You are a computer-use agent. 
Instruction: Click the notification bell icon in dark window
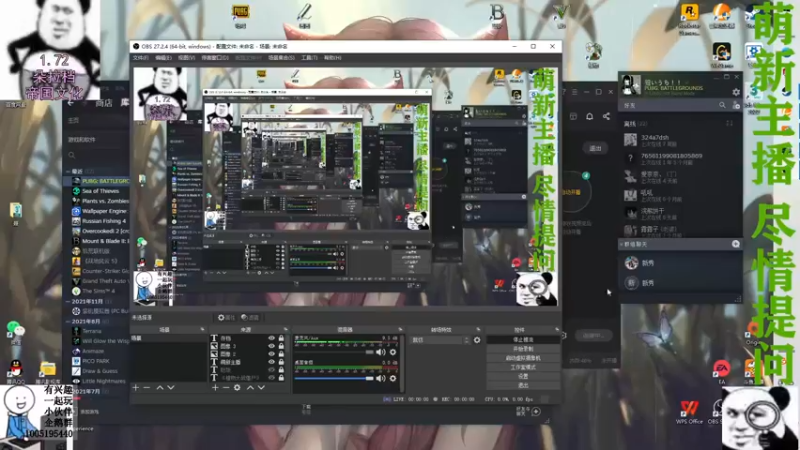click(x=589, y=116)
